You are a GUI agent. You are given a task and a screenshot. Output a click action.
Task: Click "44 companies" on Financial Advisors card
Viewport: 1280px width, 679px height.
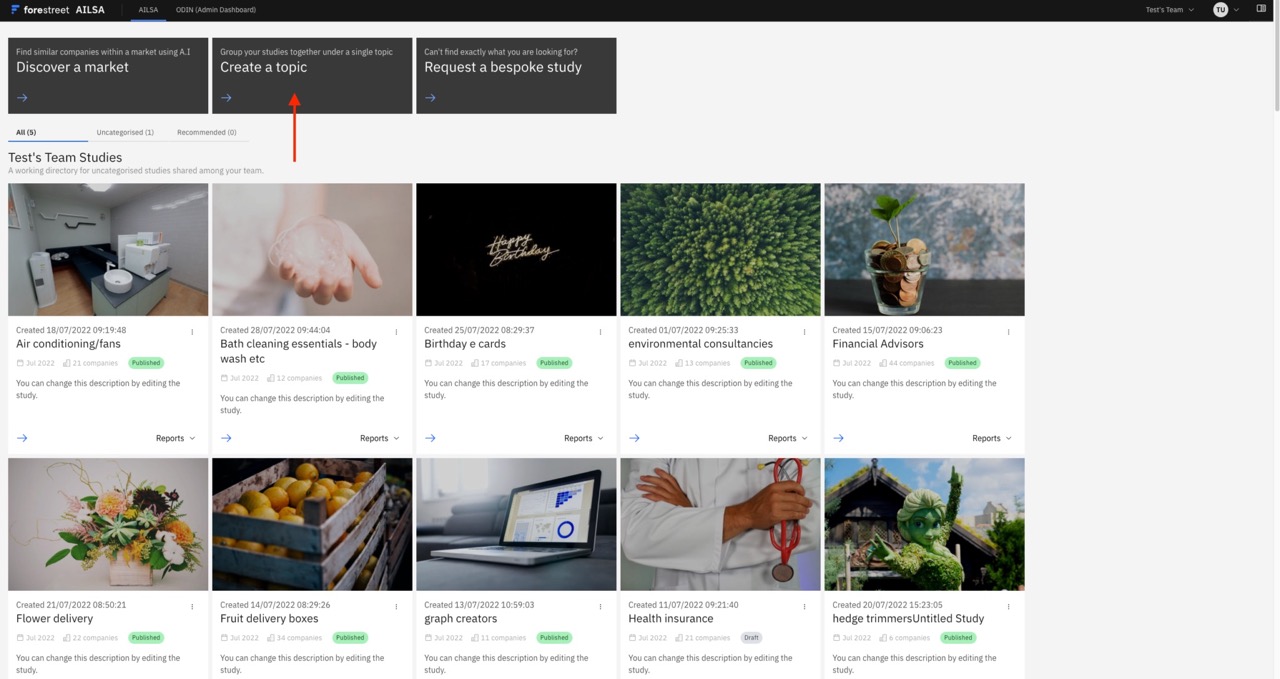(x=911, y=363)
